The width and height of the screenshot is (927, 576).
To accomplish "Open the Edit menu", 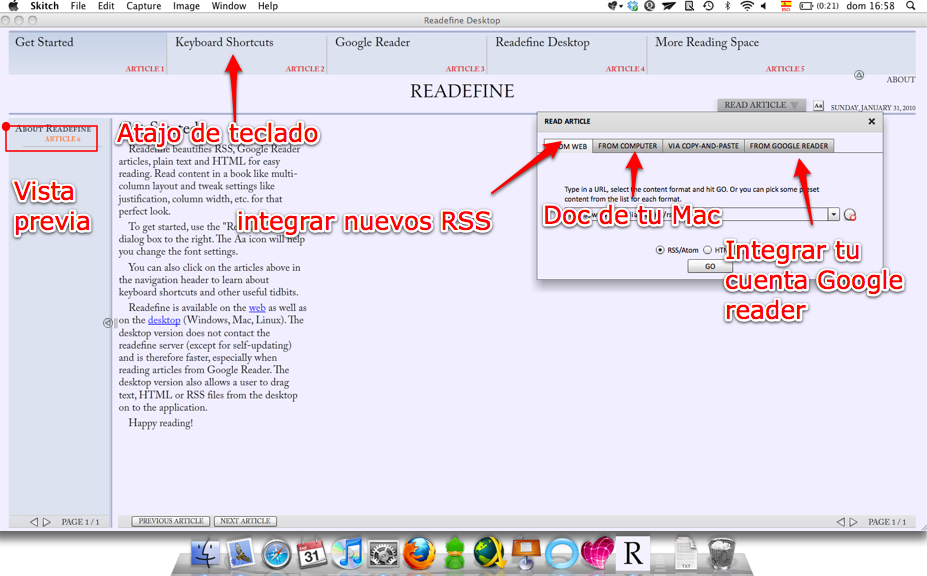I will (x=106, y=6).
